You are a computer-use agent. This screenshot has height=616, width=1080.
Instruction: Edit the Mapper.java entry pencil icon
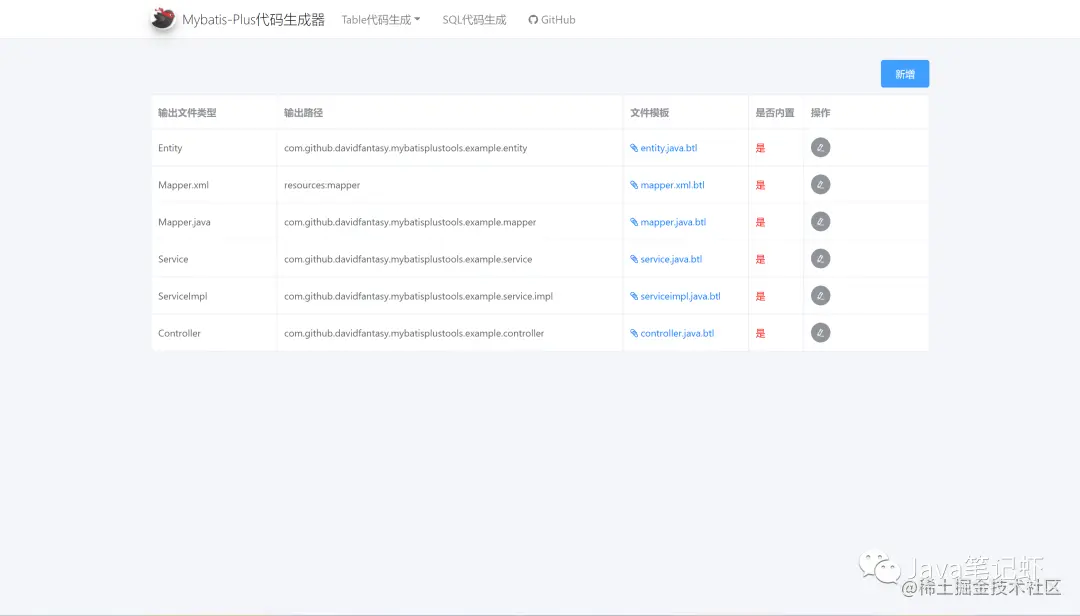point(820,221)
